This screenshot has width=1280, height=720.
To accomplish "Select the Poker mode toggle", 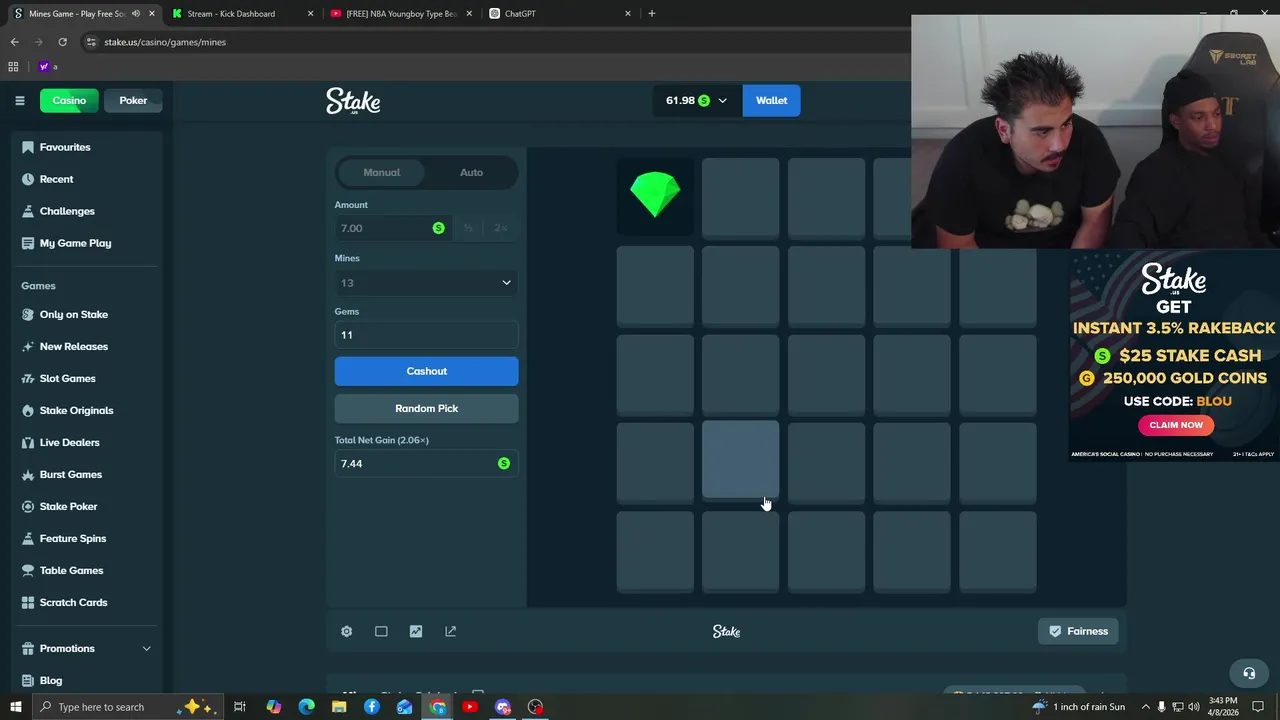I will 133,100.
